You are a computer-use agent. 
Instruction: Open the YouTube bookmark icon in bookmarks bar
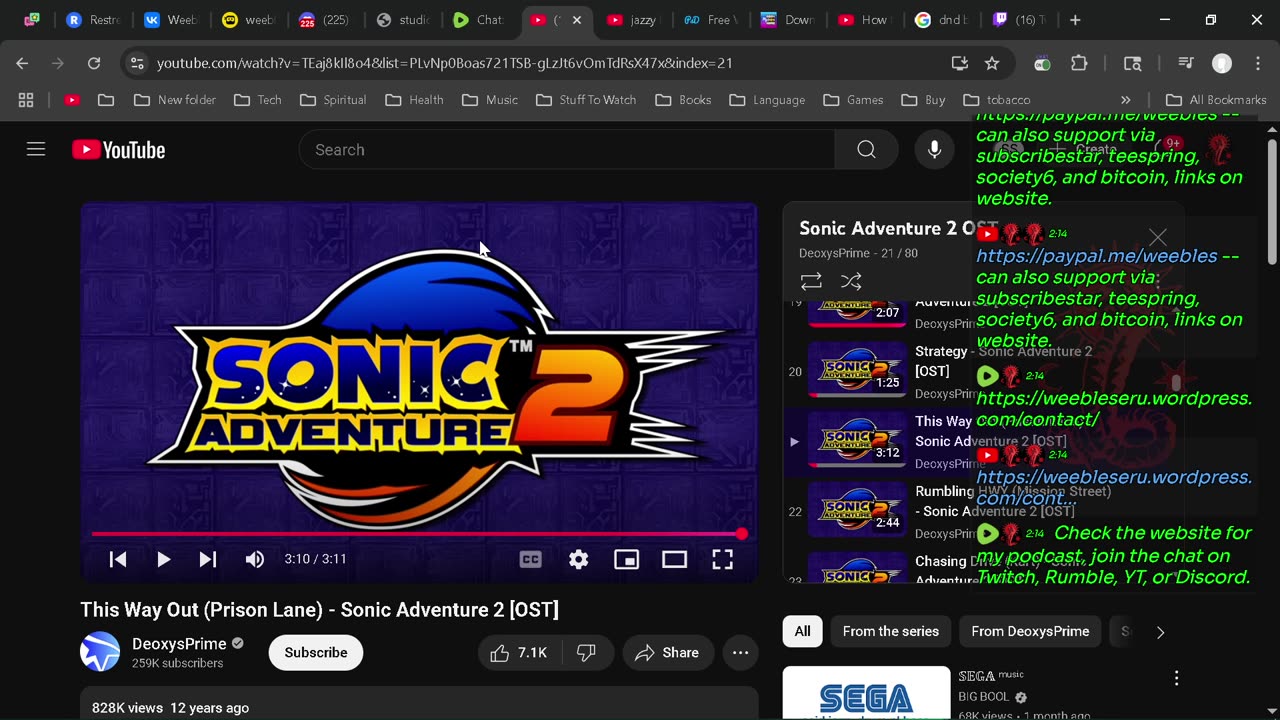tap(71, 100)
